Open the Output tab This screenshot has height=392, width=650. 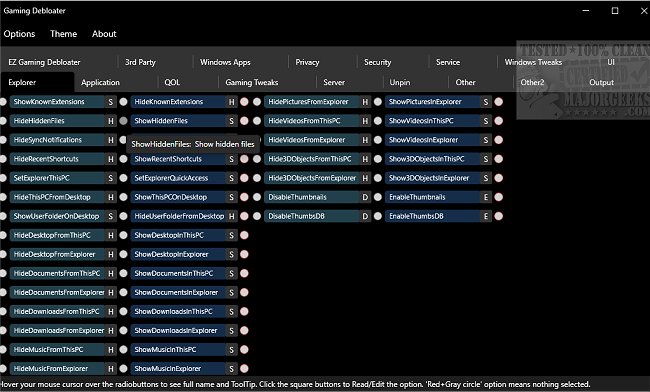601,82
